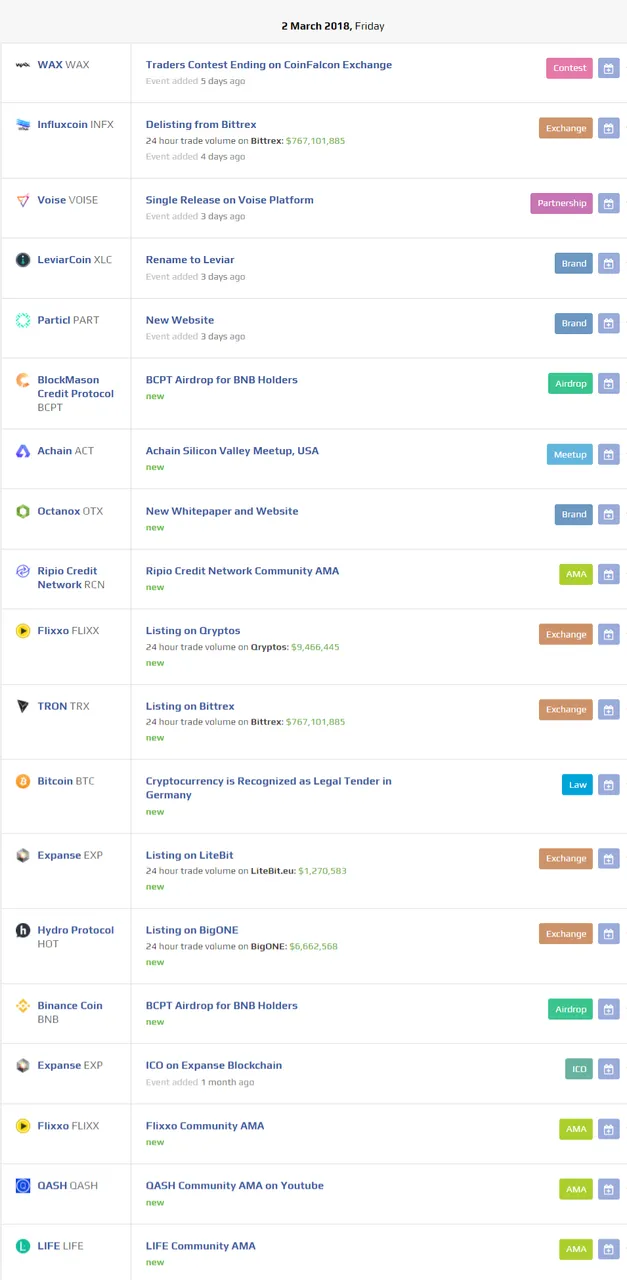Select the Partnership tag on Voise row
627x1280 pixels.
pos(562,203)
